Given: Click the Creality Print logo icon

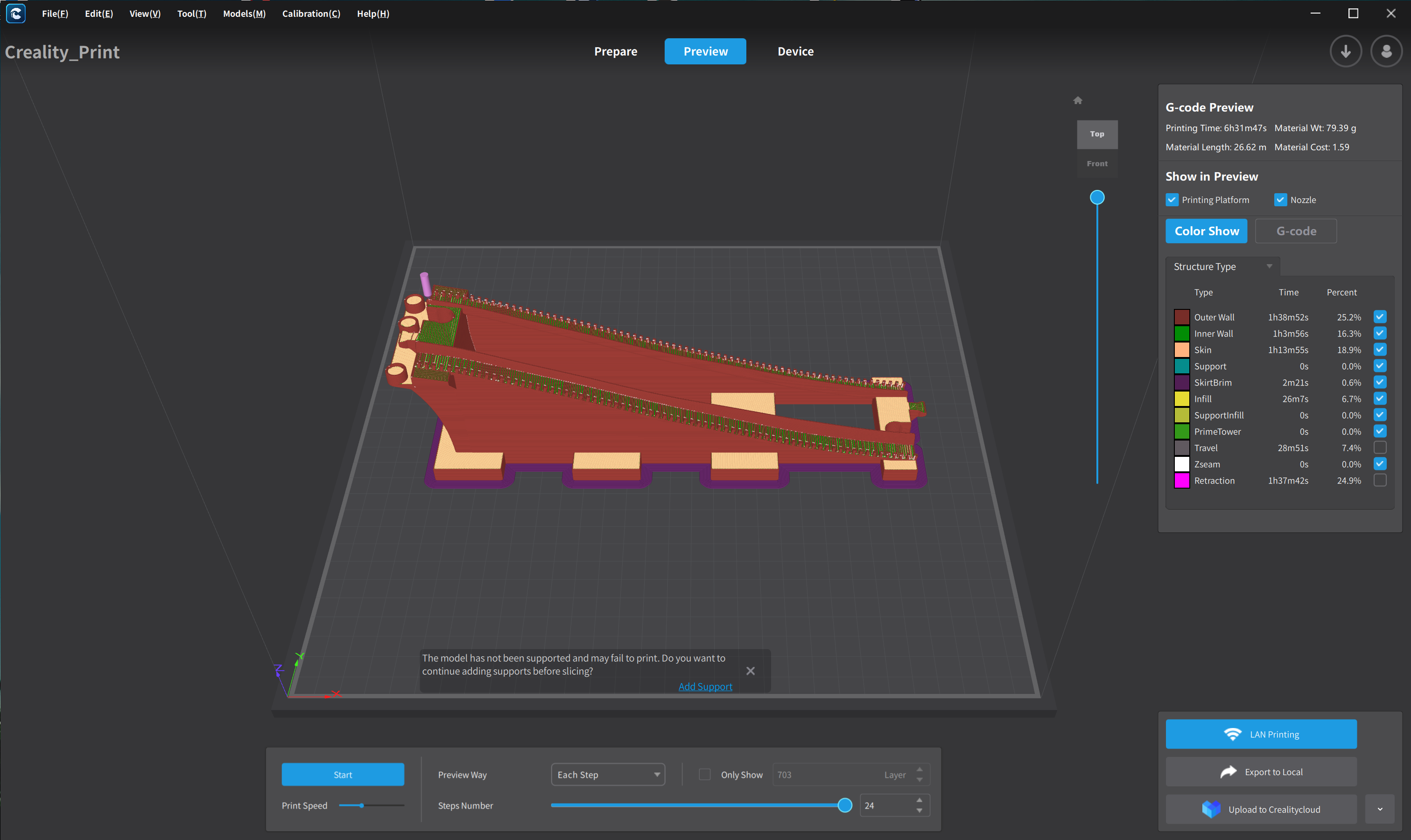Looking at the screenshot, I should point(16,14).
